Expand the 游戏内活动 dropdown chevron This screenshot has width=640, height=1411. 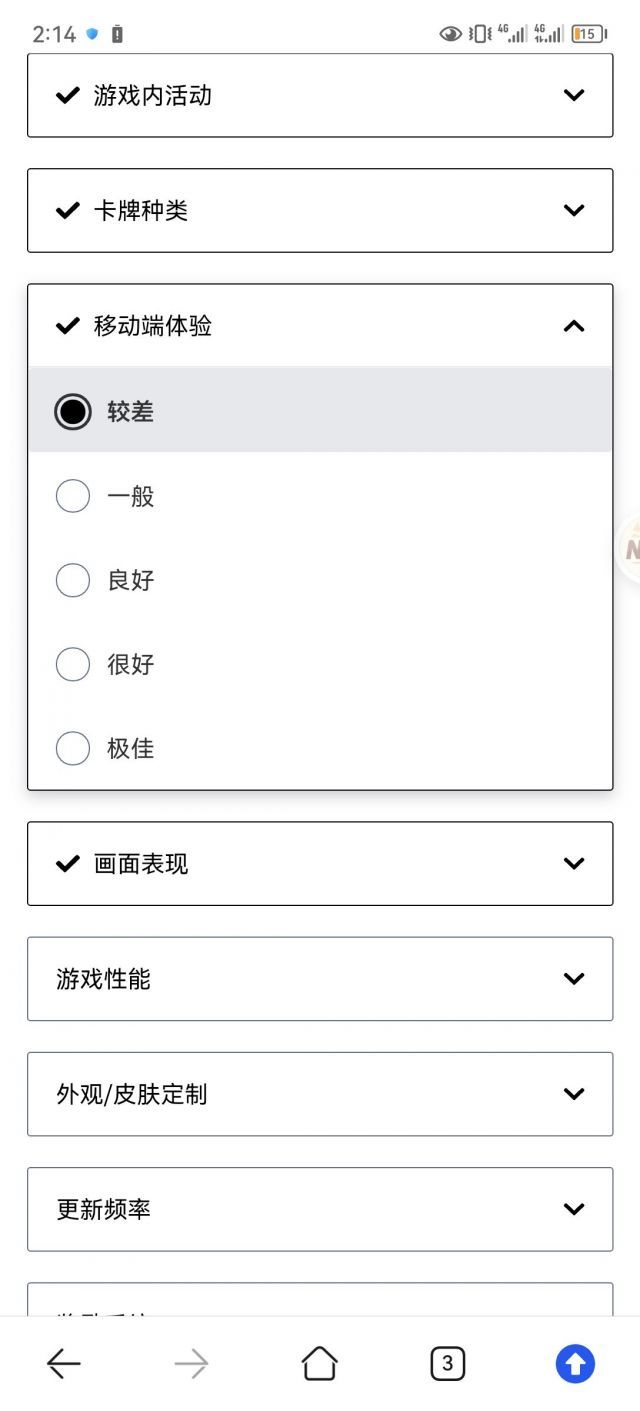pos(574,95)
